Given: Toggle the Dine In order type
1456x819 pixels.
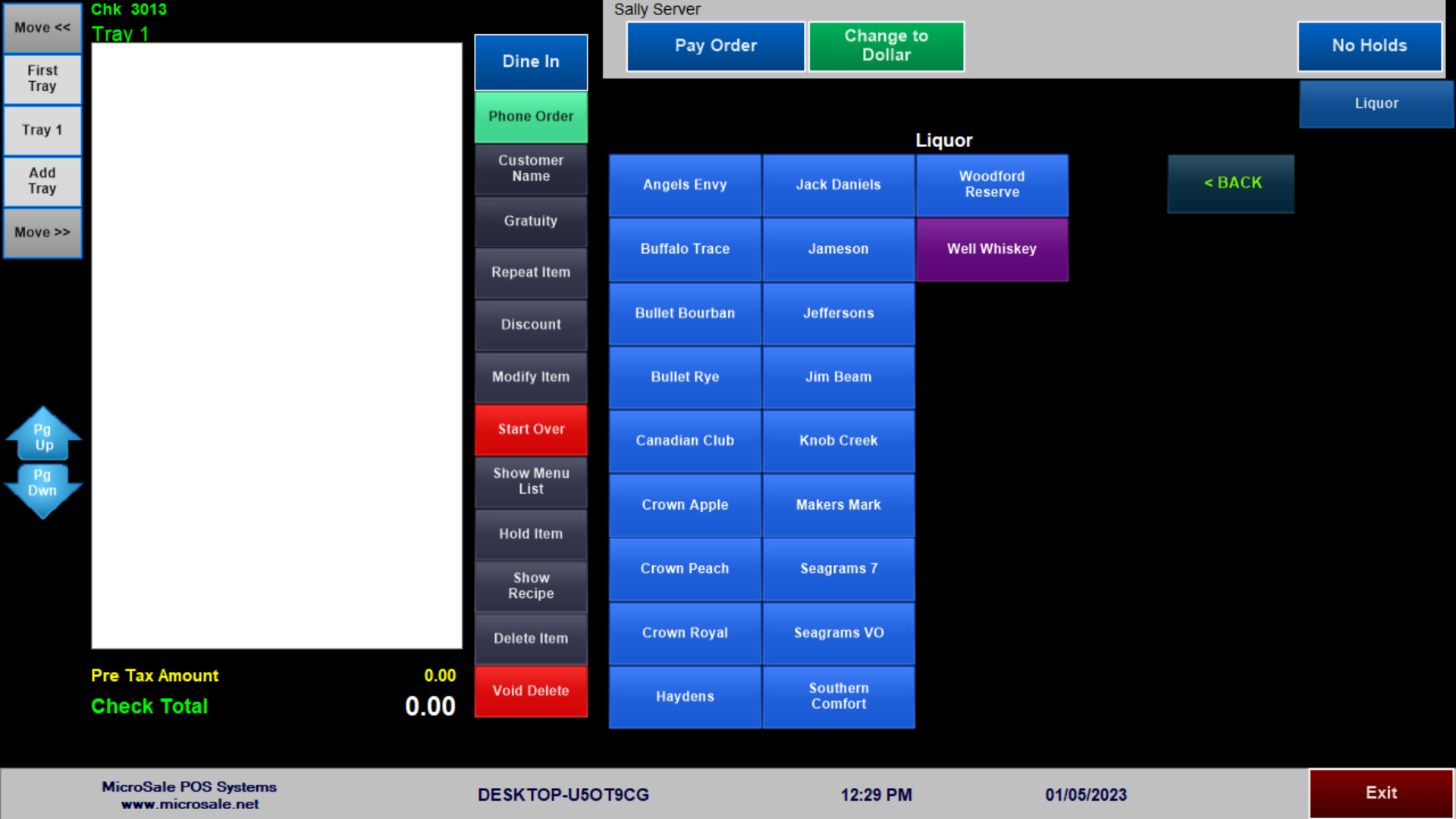Looking at the screenshot, I should coord(531,61).
